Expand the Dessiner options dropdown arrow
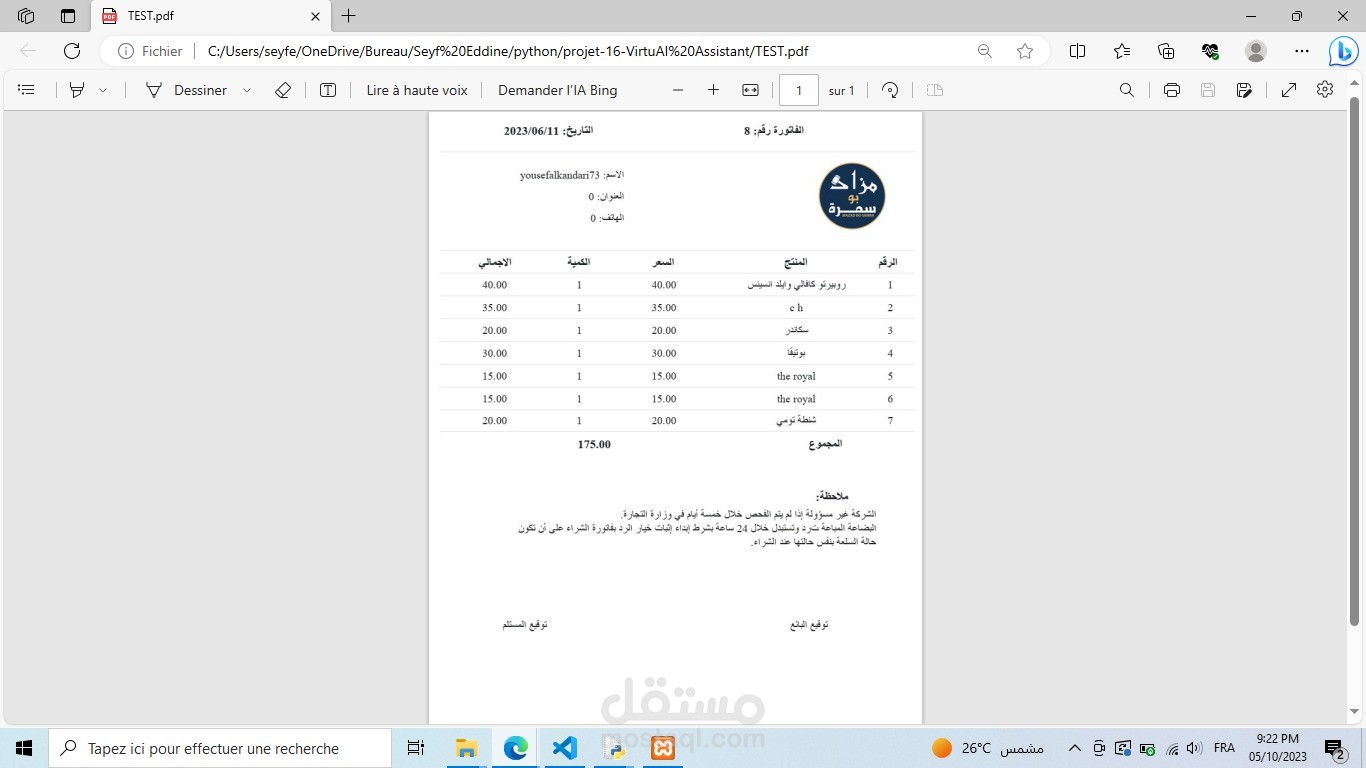Screen dimensions: 1366x768 click(247, 90)
